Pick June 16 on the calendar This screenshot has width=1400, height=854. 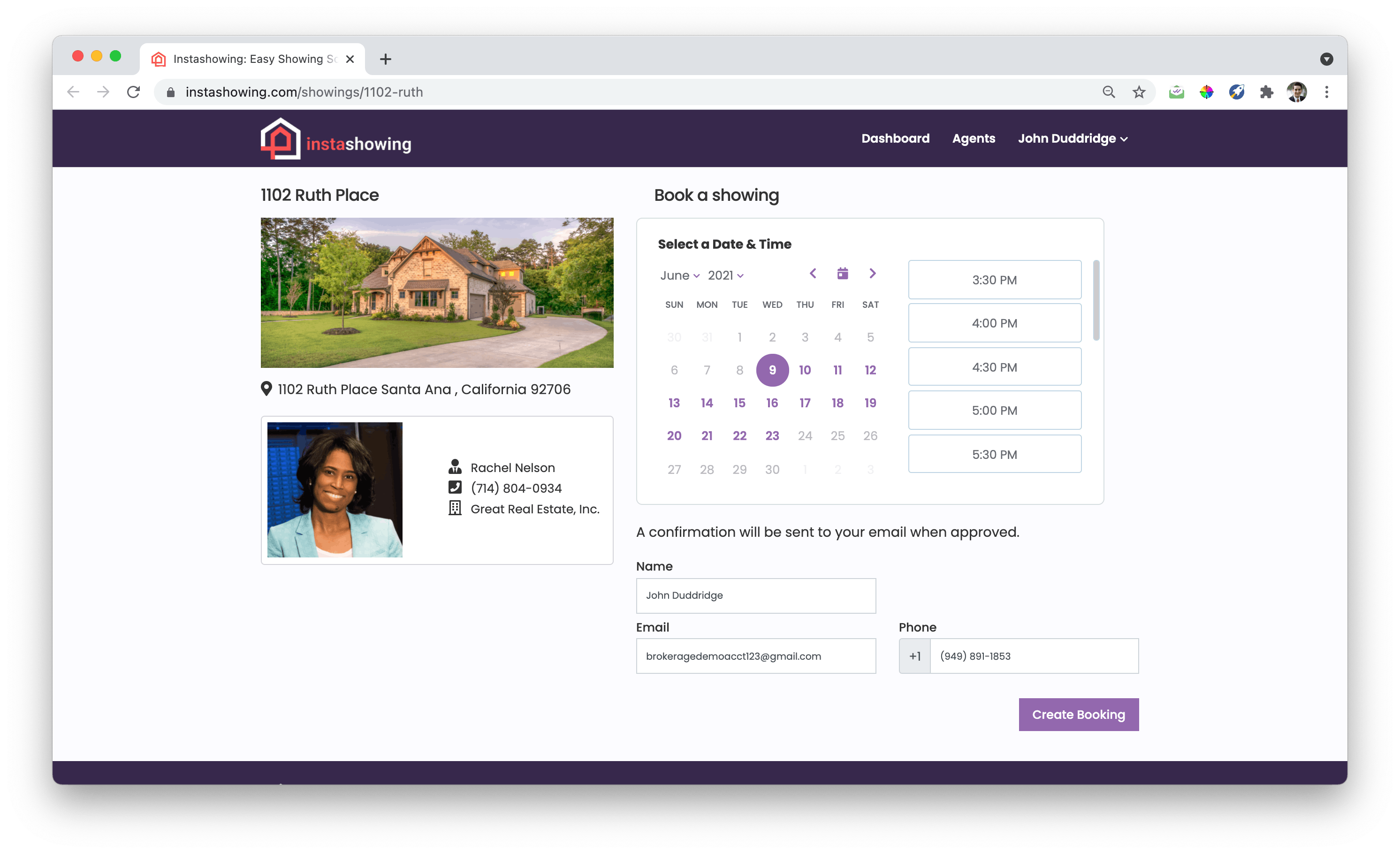tap(772, 403)
